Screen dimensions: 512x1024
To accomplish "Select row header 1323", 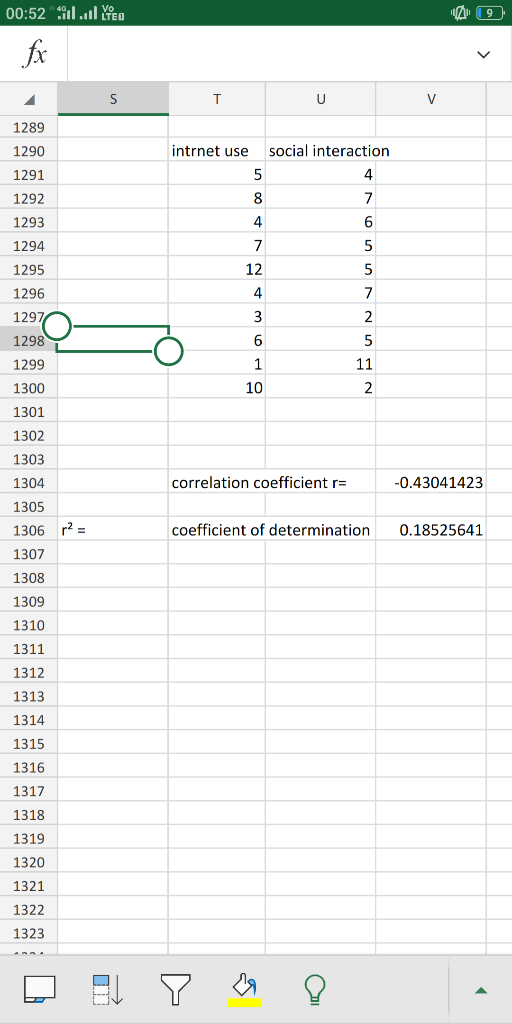I will point(29,933).
